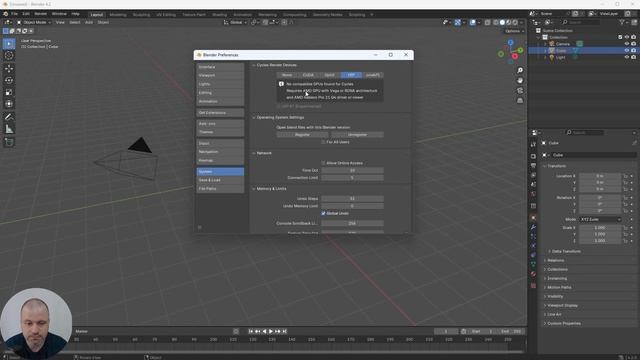Select the Move tool
640x360 pixels.
click(9, 68)
